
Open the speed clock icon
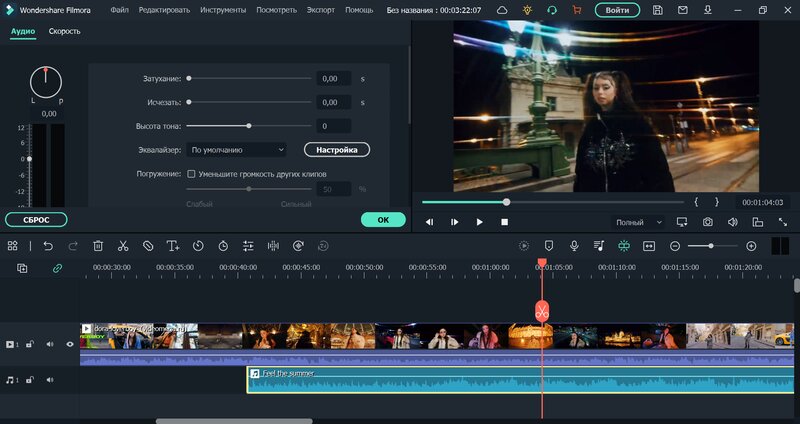pos(198,246)
